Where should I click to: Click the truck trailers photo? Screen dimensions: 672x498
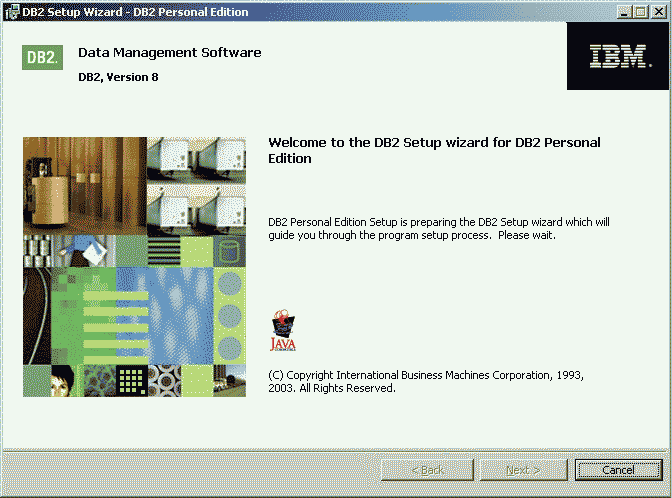pos(196,184)
